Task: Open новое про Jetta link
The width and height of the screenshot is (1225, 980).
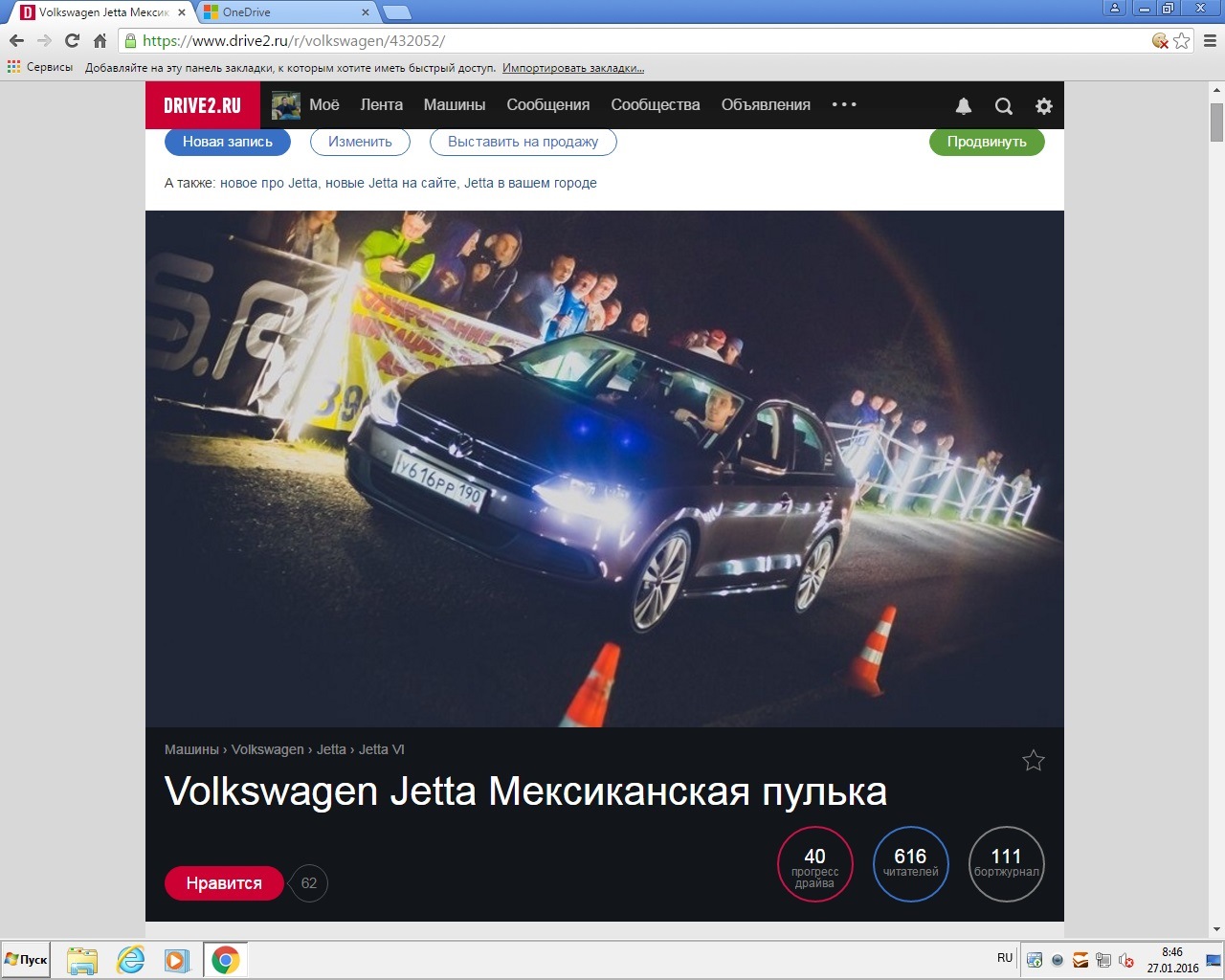Action: [269, 183]
